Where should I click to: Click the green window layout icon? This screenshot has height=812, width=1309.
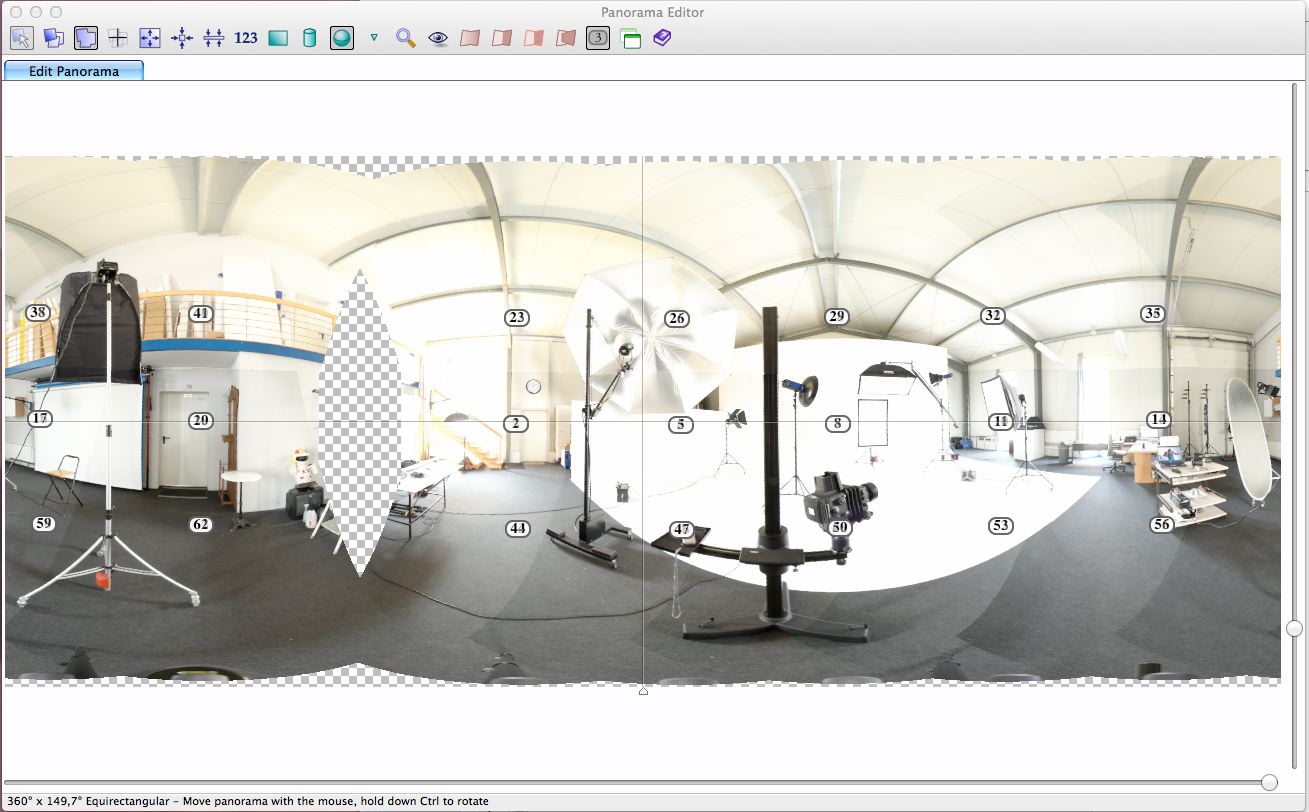click(630, 38)
